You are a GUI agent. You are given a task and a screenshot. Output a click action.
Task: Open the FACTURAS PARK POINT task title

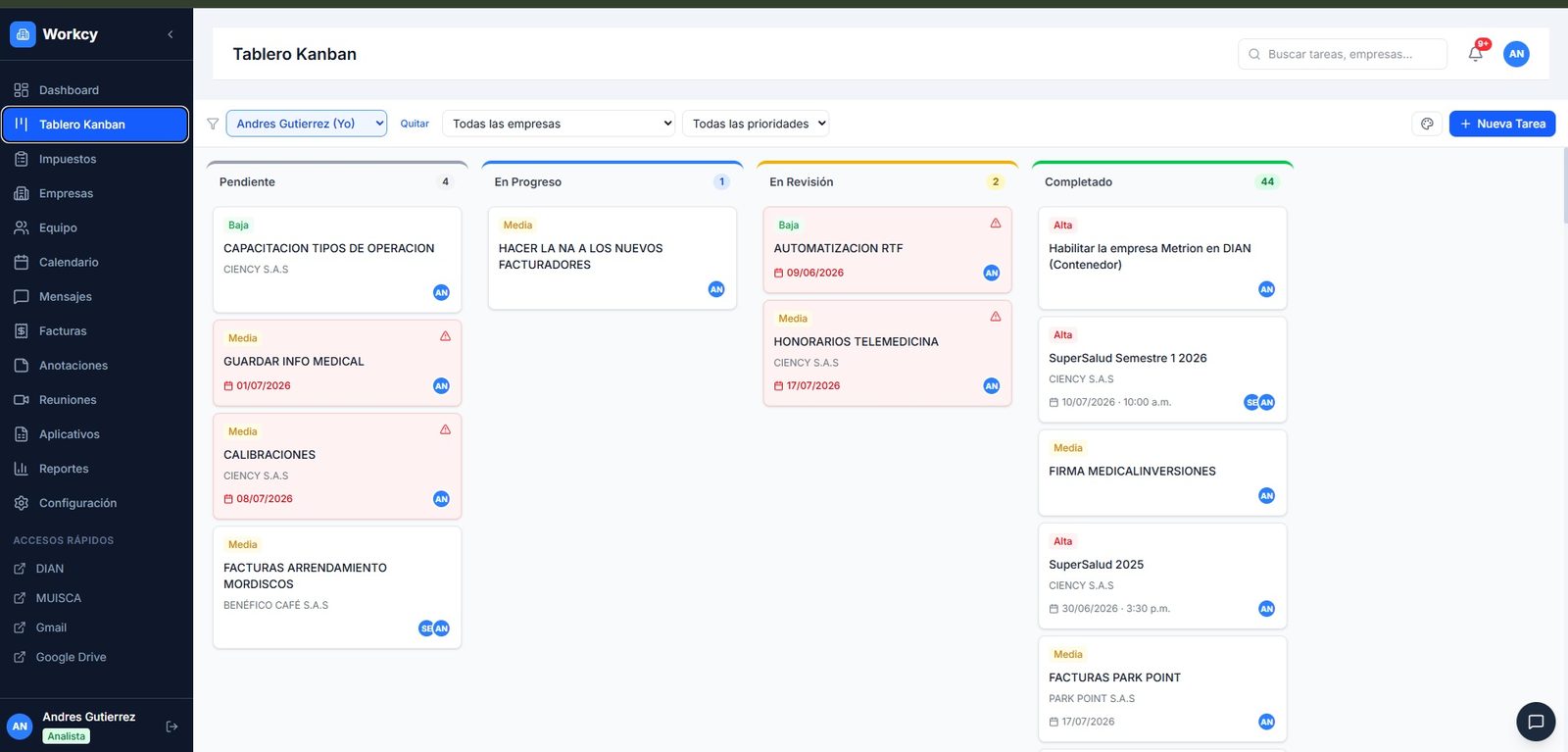(x=1114, y=677)
